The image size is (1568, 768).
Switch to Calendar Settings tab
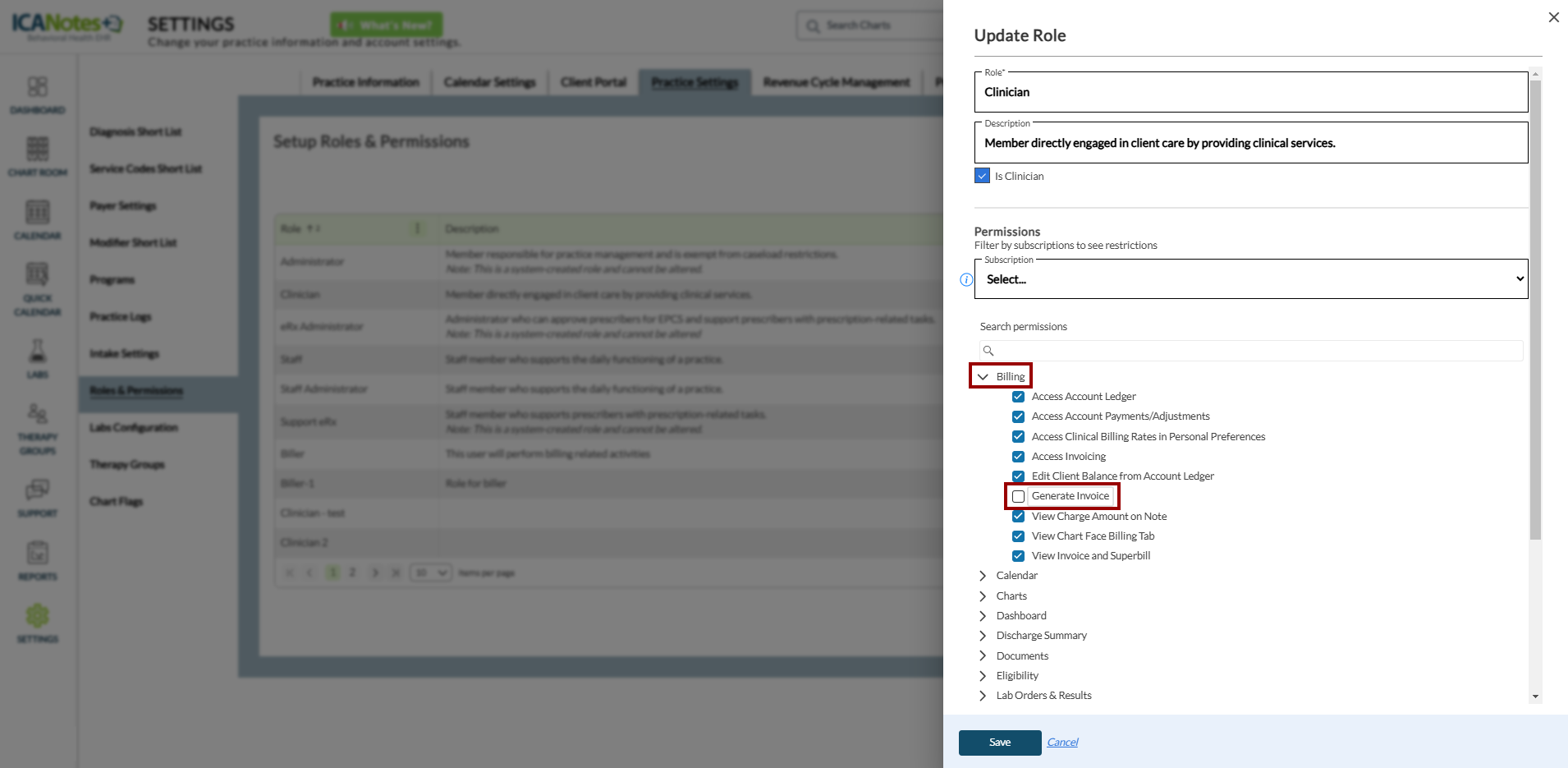tap(490, 82)
